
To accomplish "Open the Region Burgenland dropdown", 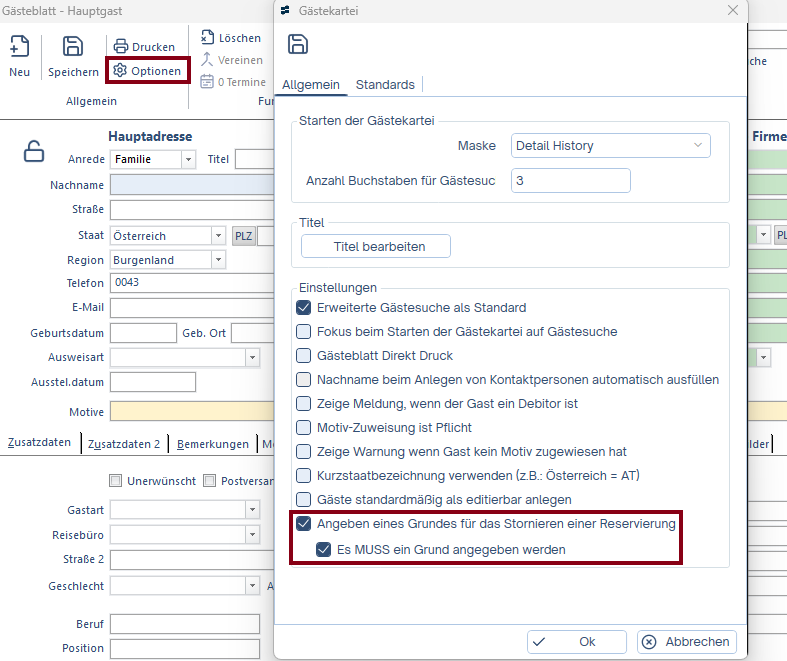I will (x=218, y=260).
